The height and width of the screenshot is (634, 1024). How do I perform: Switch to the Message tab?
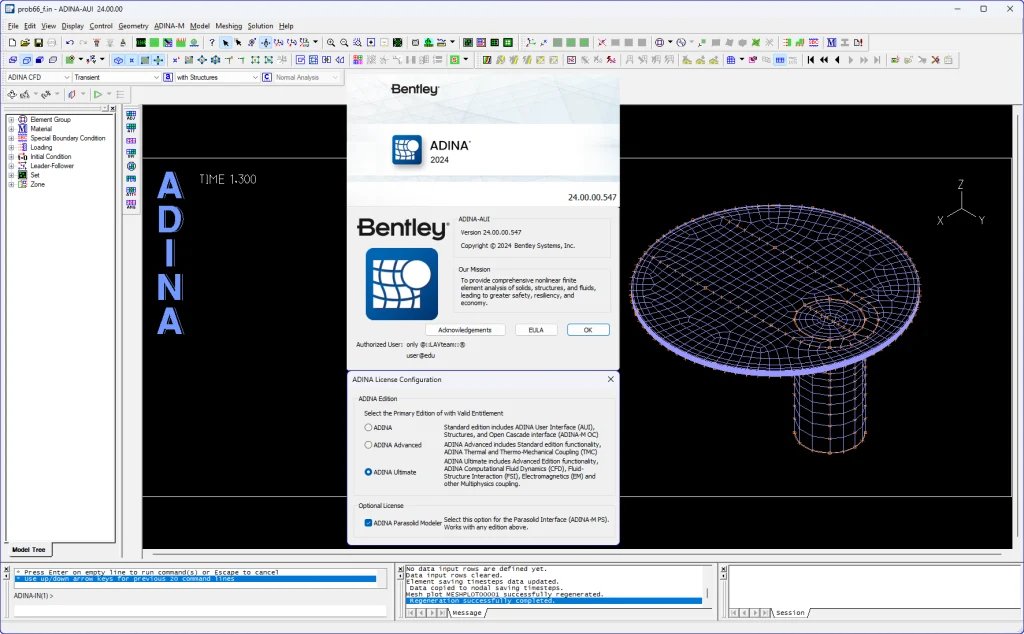click(469, 612)
